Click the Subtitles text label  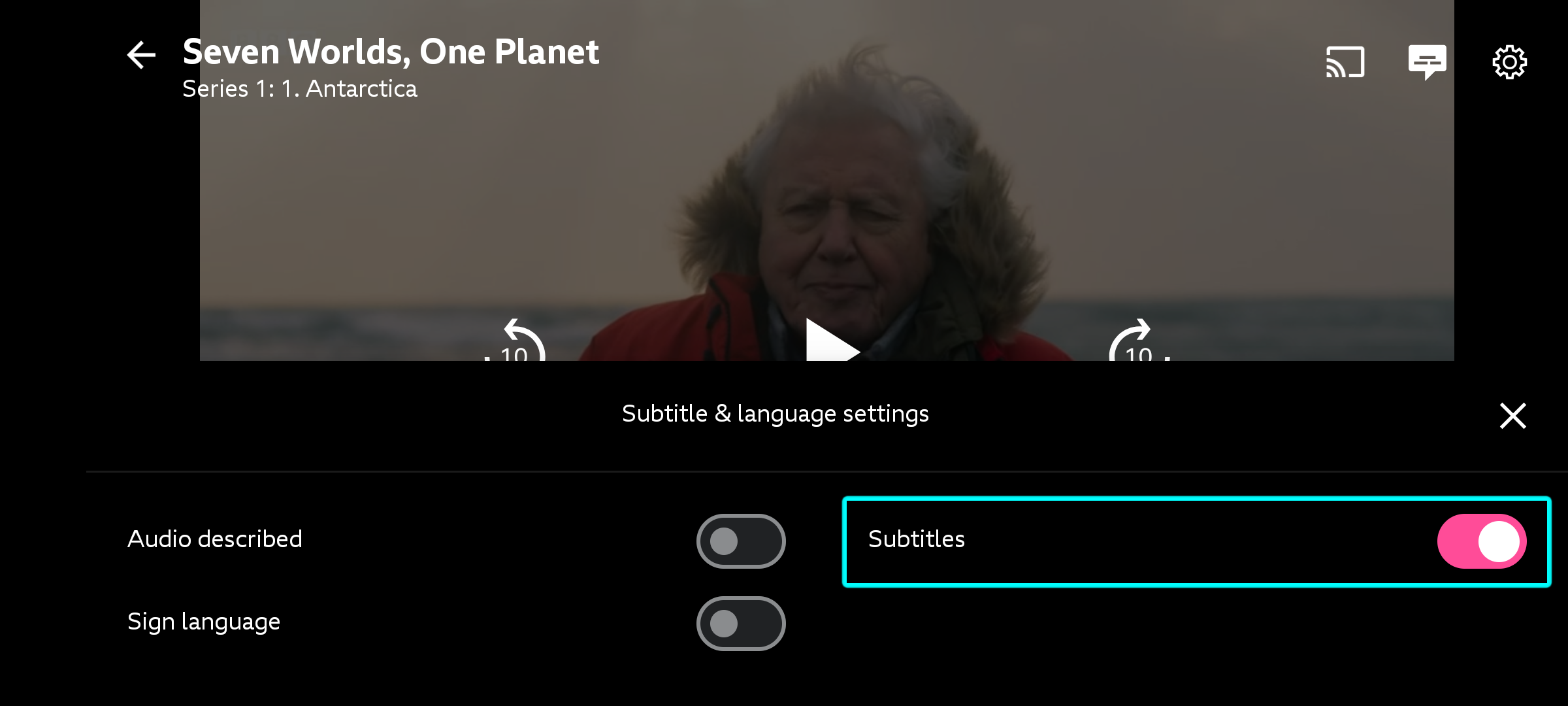coord(917,539)
